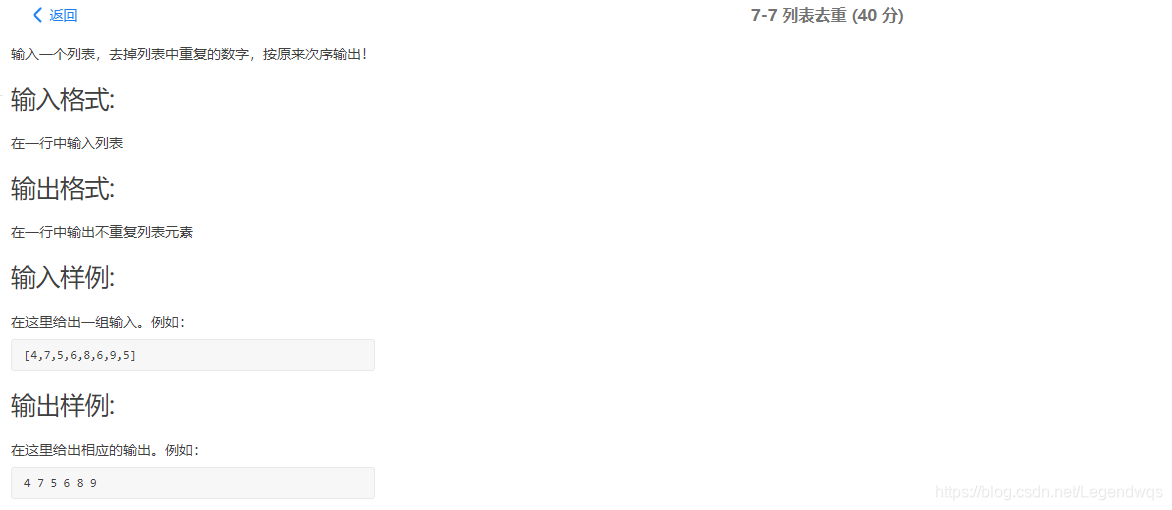Click the back chevron arrow icon
This screenshot has width=1172, height=510.
37,15
